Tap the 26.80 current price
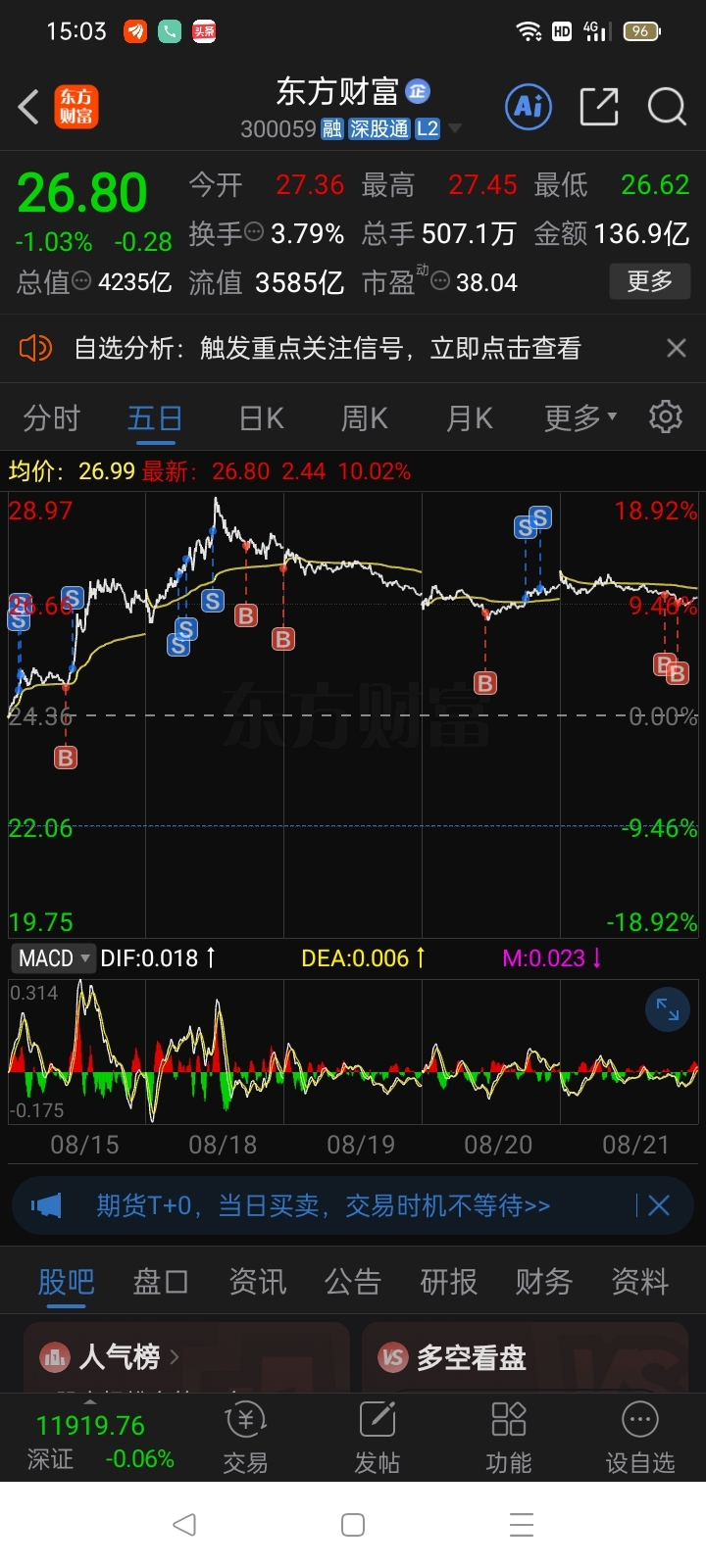The image size is (706, 1568). click(82, 192)
